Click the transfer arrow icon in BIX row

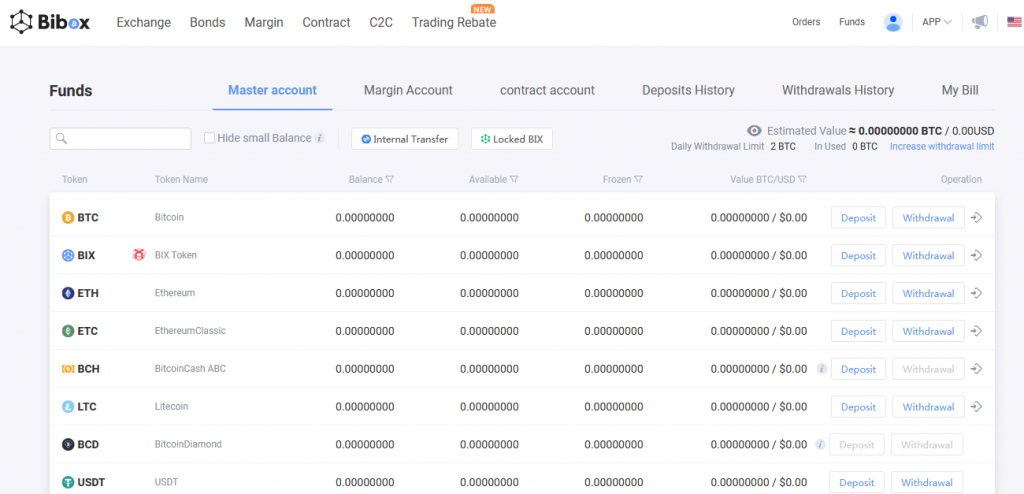[x=976, y=255]
